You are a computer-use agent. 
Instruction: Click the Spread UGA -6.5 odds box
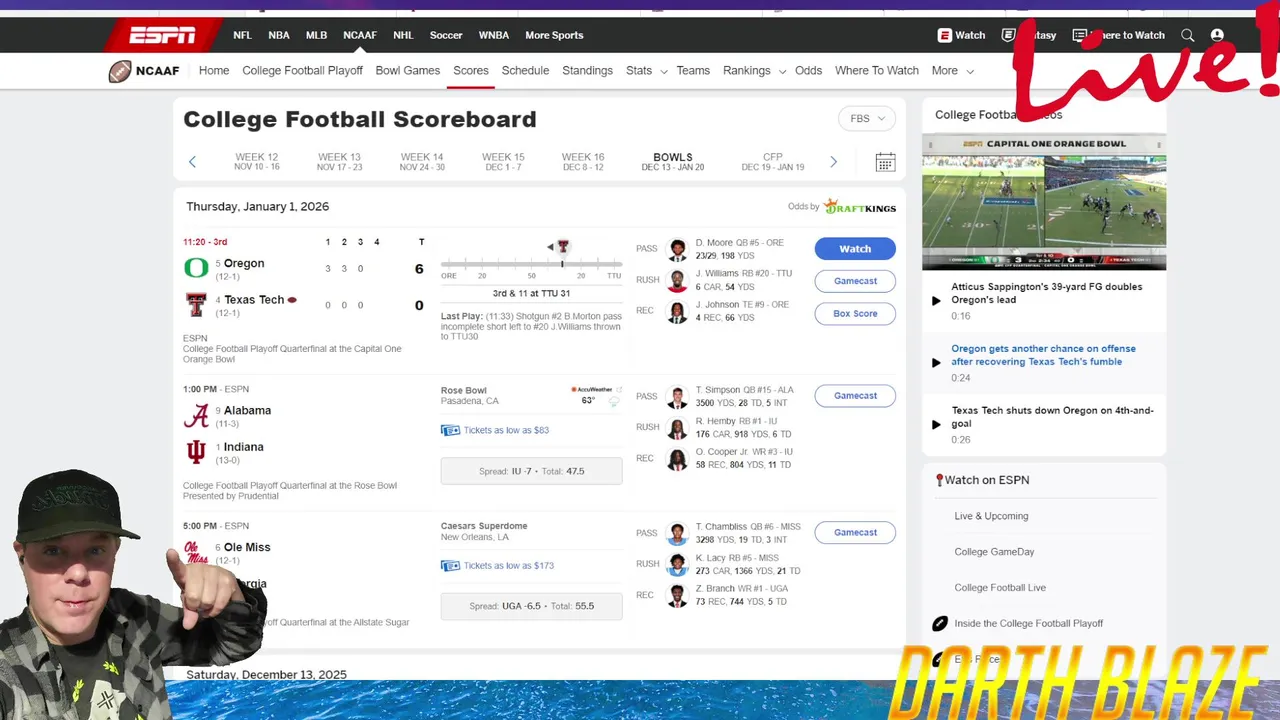coord(531,606)
